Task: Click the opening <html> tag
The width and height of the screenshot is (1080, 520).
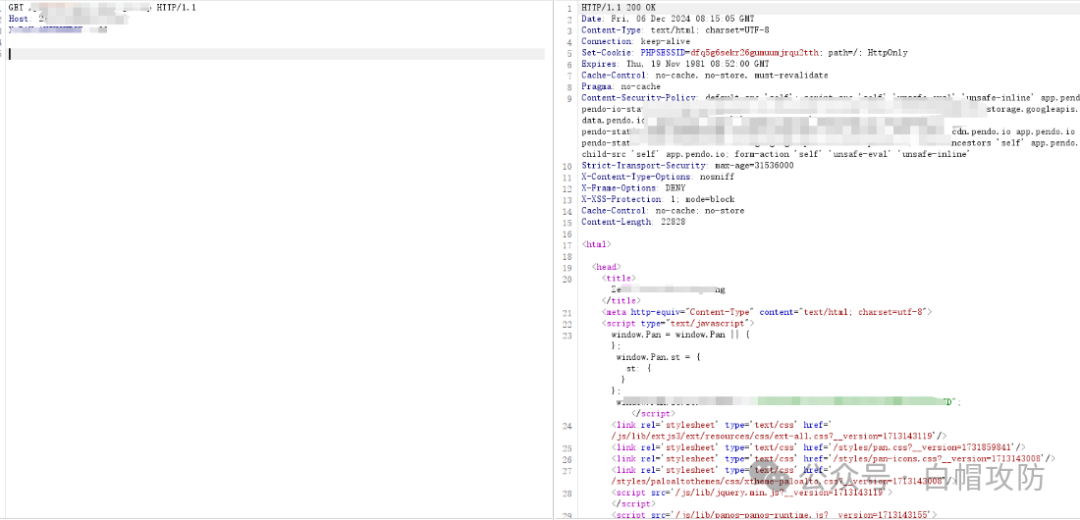Action: 596,245
